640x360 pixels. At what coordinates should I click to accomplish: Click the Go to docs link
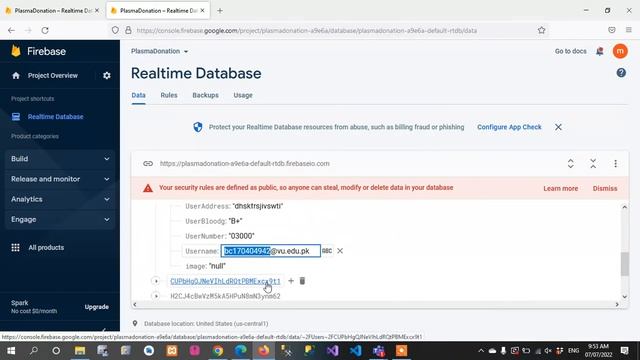tap(570, 51)
